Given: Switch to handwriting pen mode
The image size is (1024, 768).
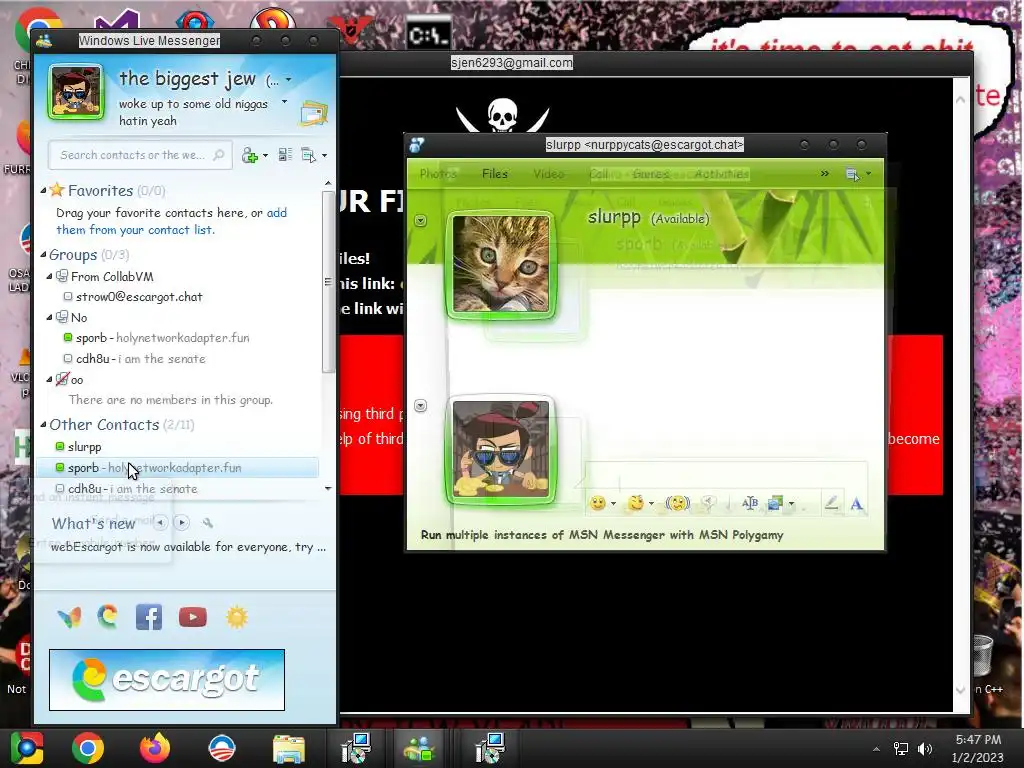Looking at the screenshot, I should tap(831, 503).
